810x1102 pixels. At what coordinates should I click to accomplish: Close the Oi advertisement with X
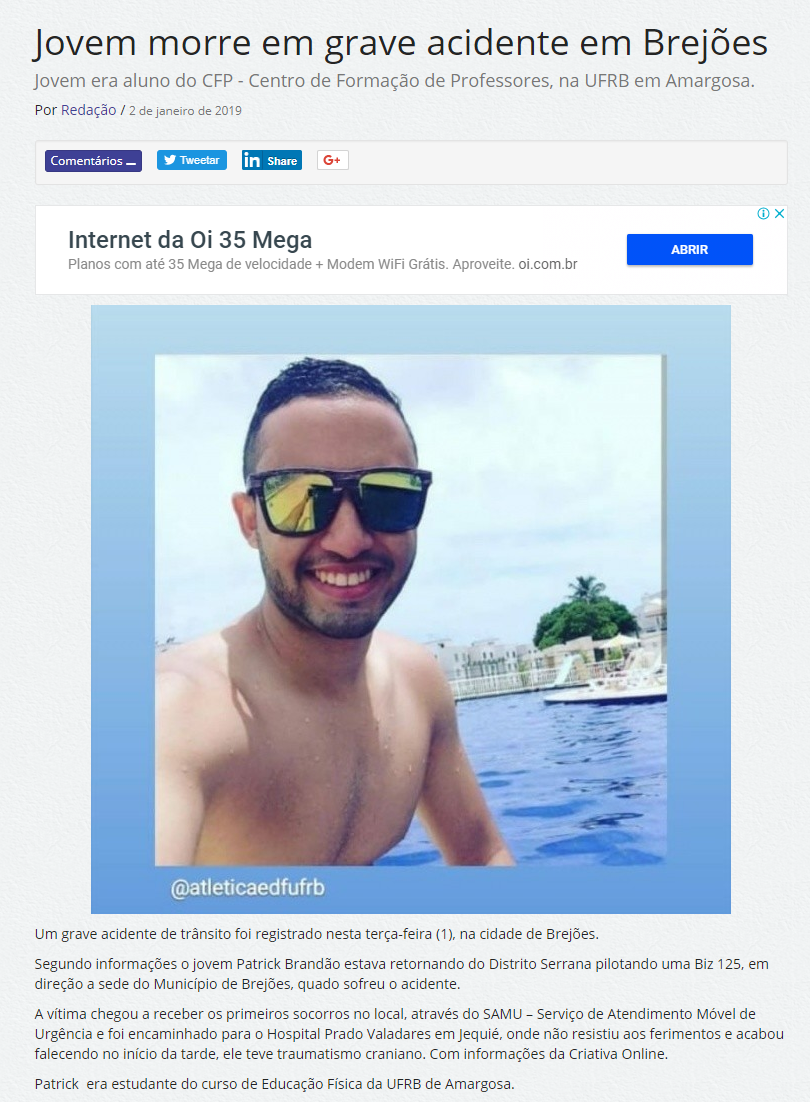(779, 214)
